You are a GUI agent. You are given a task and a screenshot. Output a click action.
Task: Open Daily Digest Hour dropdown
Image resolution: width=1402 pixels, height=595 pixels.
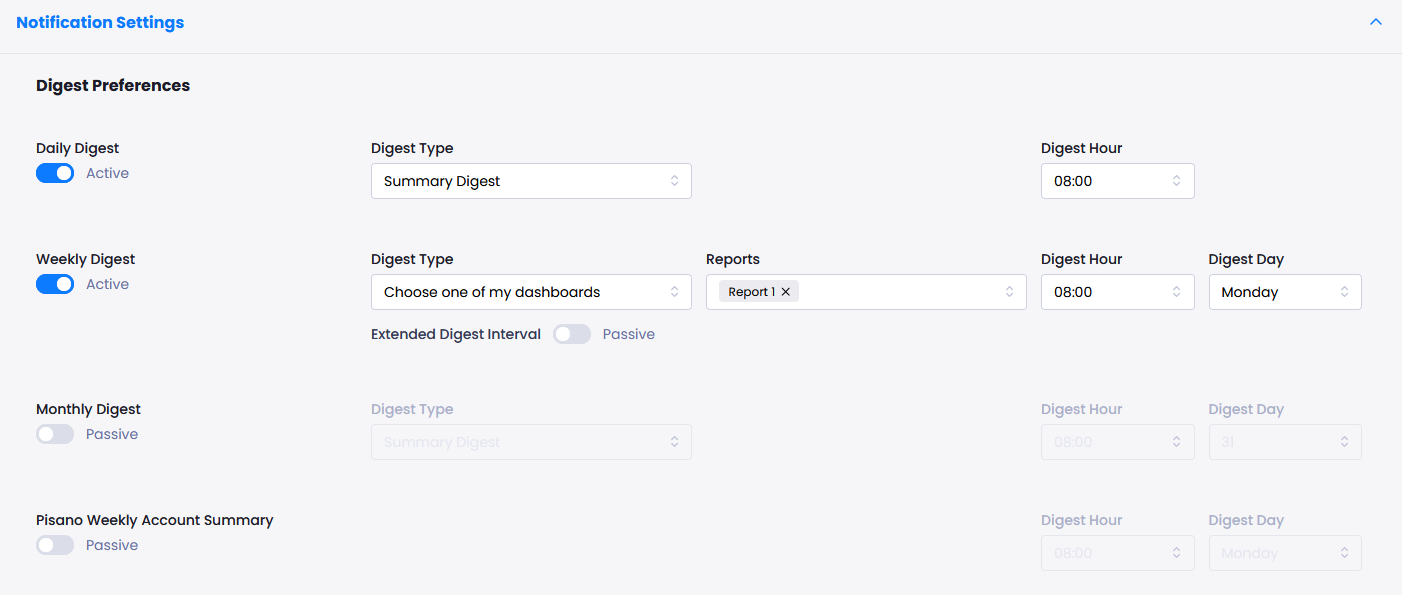pyautogui.click(x=1117, y=181)
